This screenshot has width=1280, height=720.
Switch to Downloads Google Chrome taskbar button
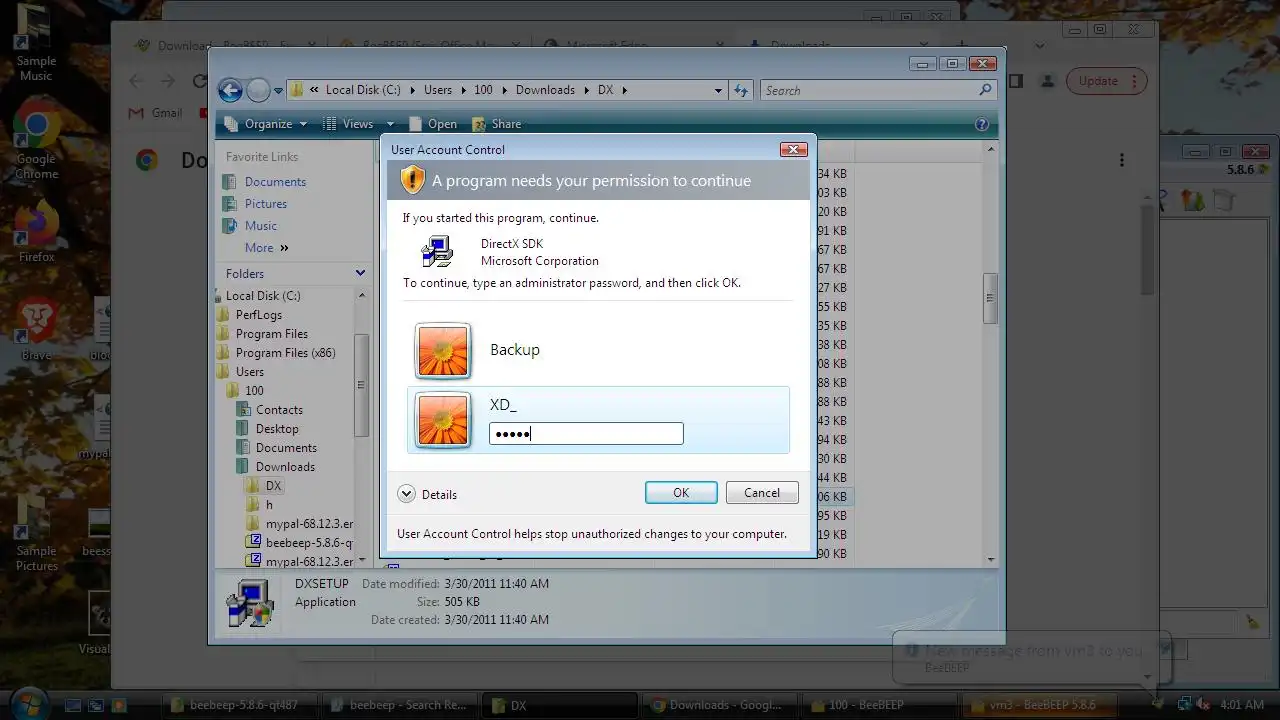click(717, 705)
